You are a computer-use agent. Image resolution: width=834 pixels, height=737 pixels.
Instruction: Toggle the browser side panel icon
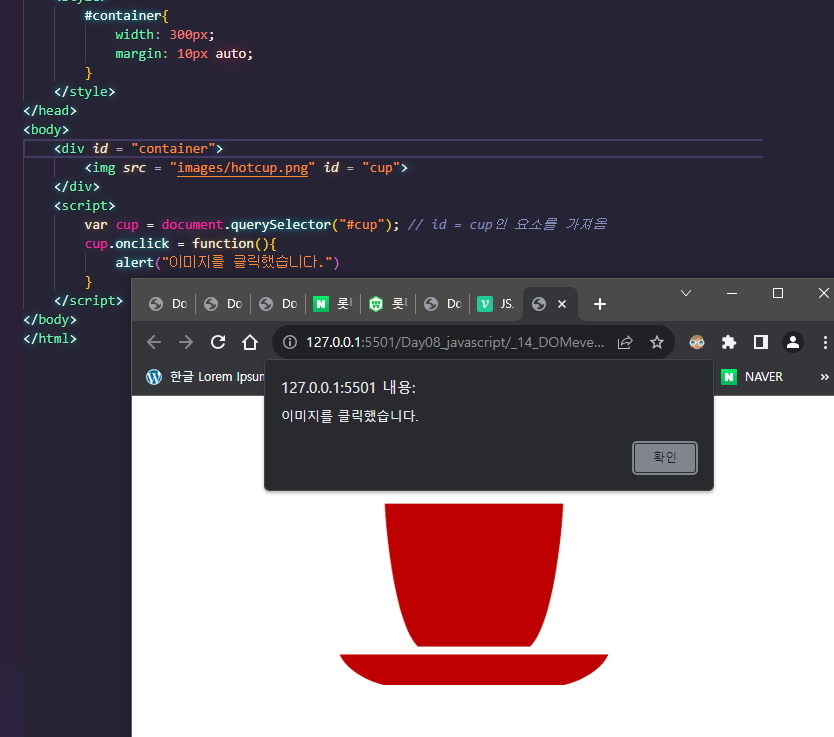pyautogui.click(x=761, y=342)
